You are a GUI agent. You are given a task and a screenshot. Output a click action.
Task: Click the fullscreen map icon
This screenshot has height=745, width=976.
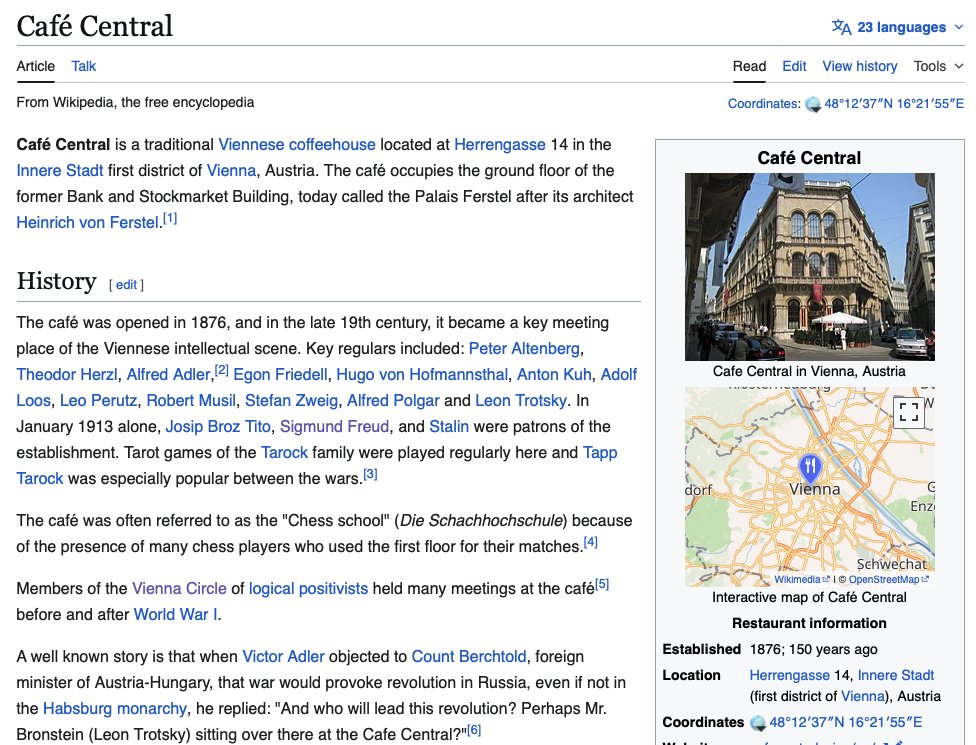[x=909, y=411]
